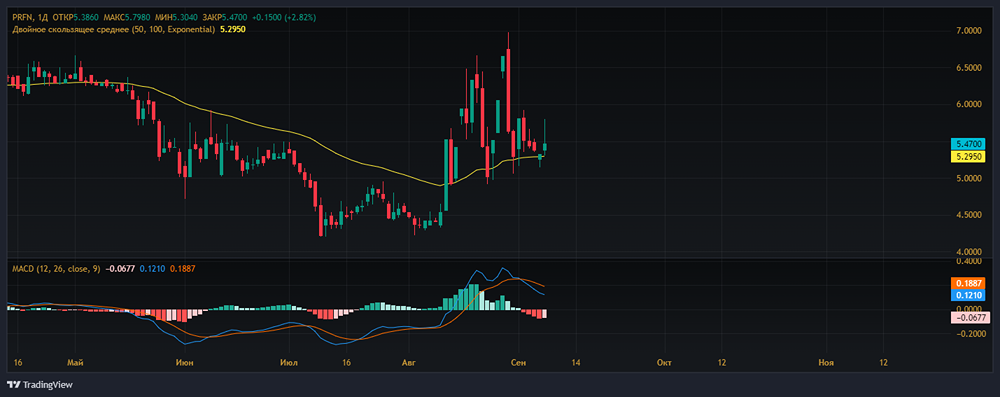Image resolution: width=1000 pixels, height=397 pixels.
Task: Click the +0.1500 (+2.82%) change value
Action: (x=283, y=17)
